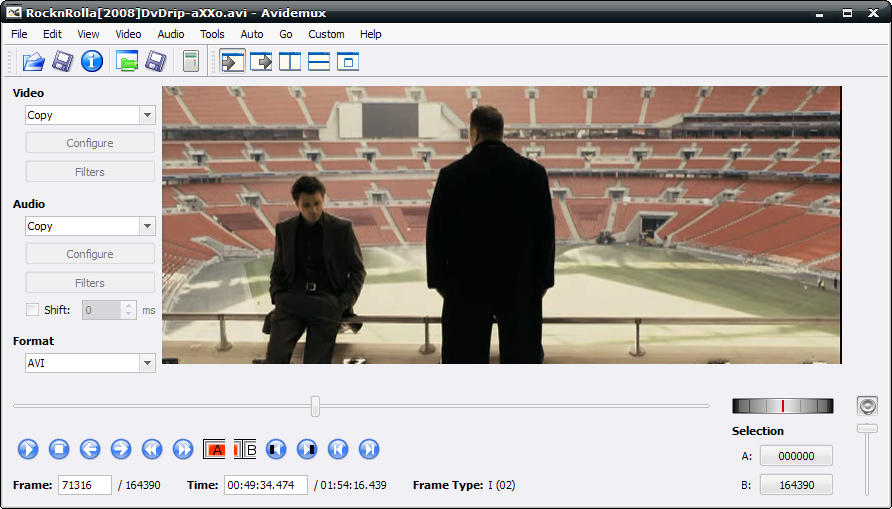Click Audio Configure button
Screen dimensions: 892x509
point(90,254)
